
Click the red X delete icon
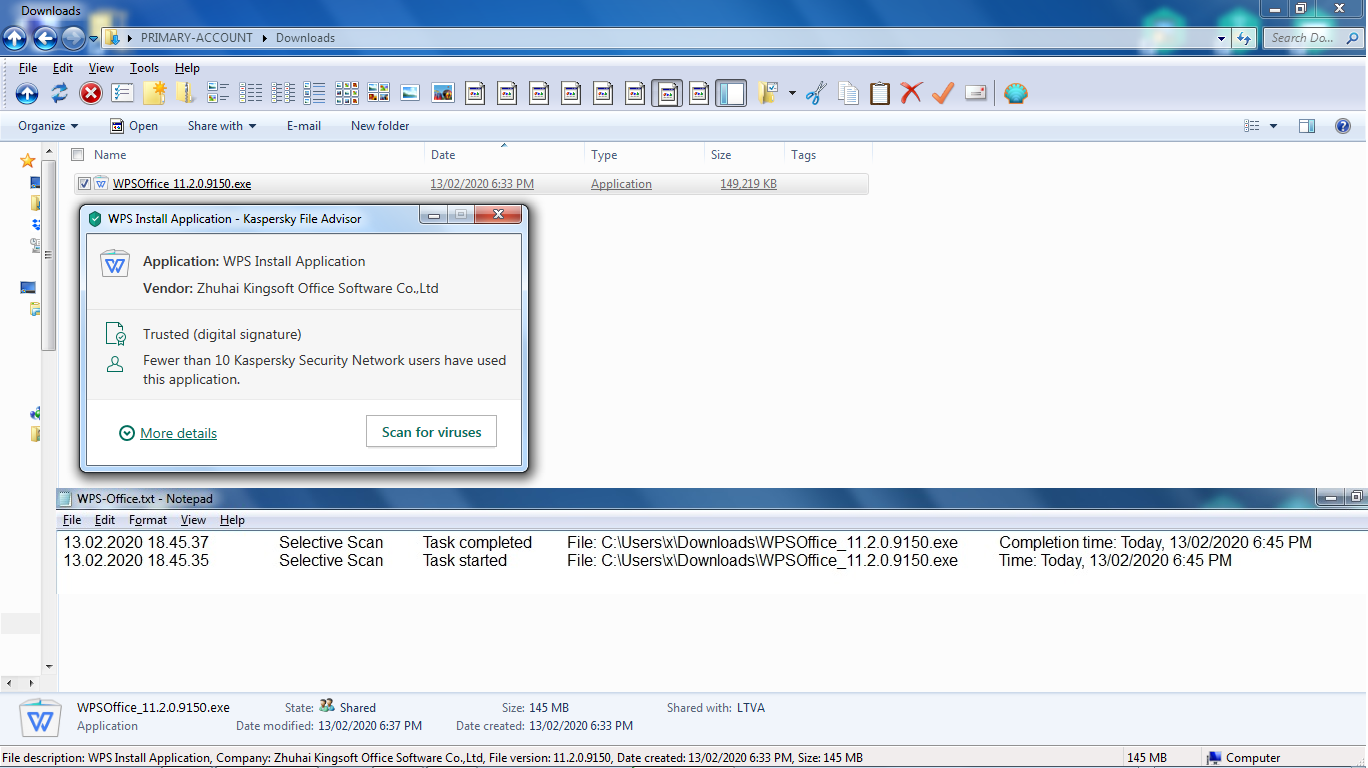(x=911, y=94)
